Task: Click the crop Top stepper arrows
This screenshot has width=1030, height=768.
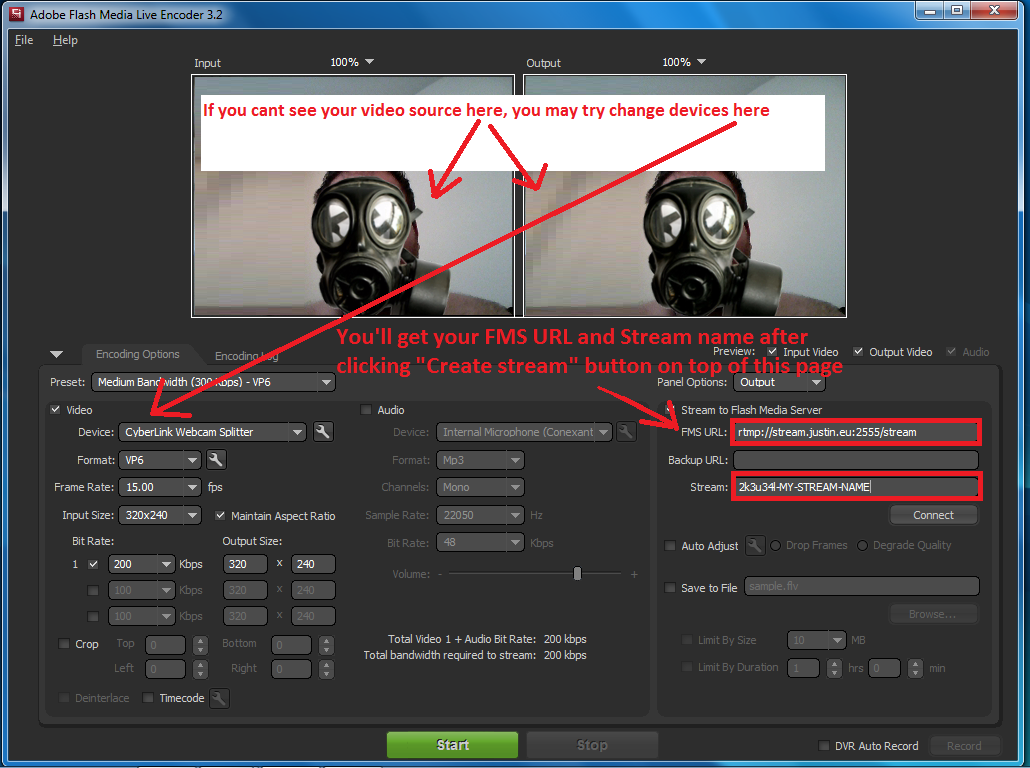Action: point(200,645)
